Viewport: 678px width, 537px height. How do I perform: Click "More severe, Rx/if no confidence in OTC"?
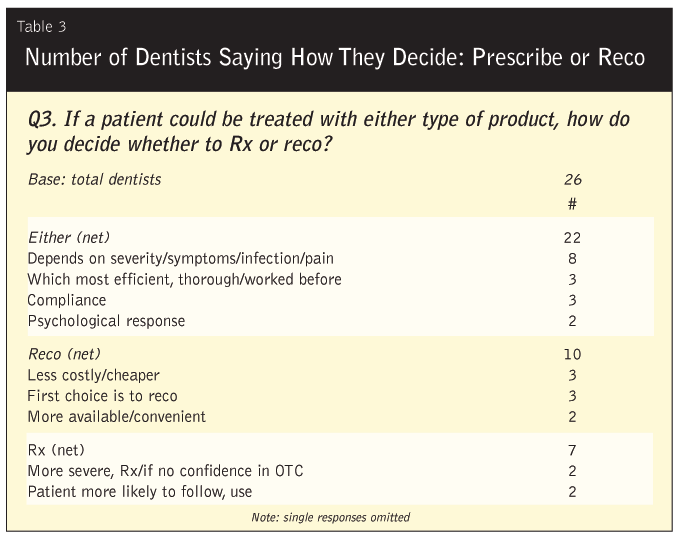point(165,471)
